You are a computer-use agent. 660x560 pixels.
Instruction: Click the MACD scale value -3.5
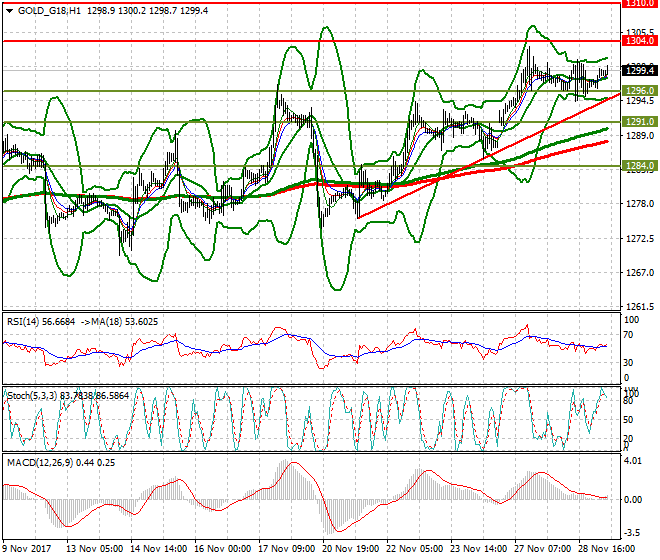633,533
